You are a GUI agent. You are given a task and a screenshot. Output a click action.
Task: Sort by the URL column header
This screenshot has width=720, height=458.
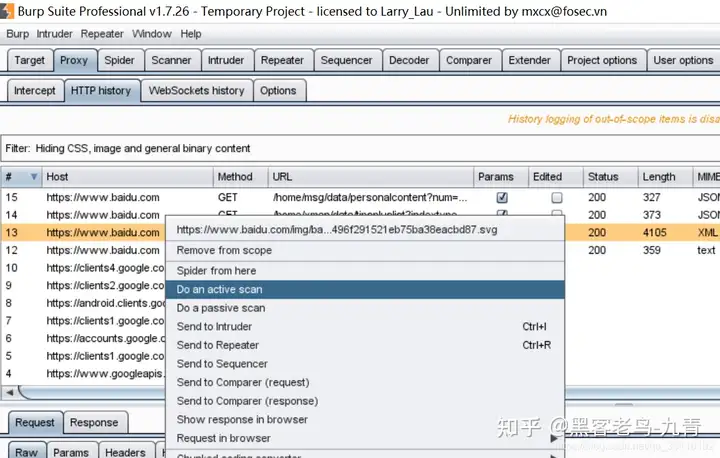pos(371,177)
